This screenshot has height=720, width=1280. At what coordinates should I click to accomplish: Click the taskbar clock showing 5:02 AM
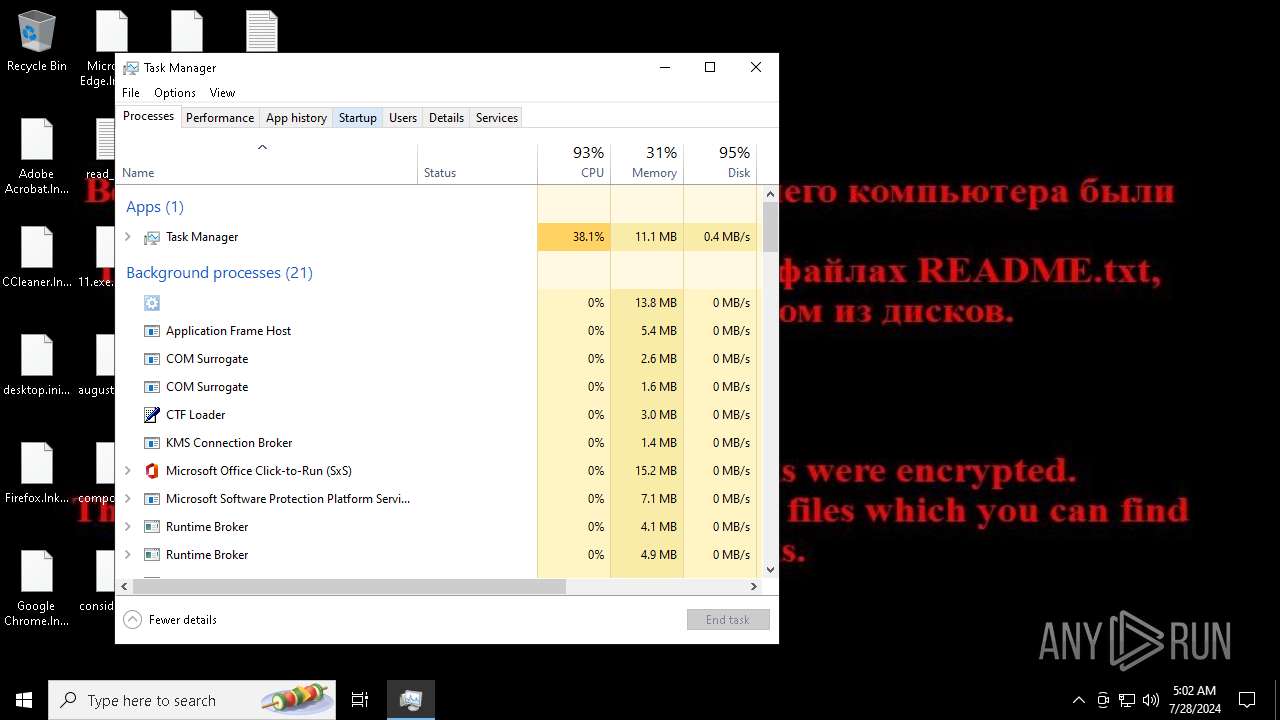(x=1194, y=691)
